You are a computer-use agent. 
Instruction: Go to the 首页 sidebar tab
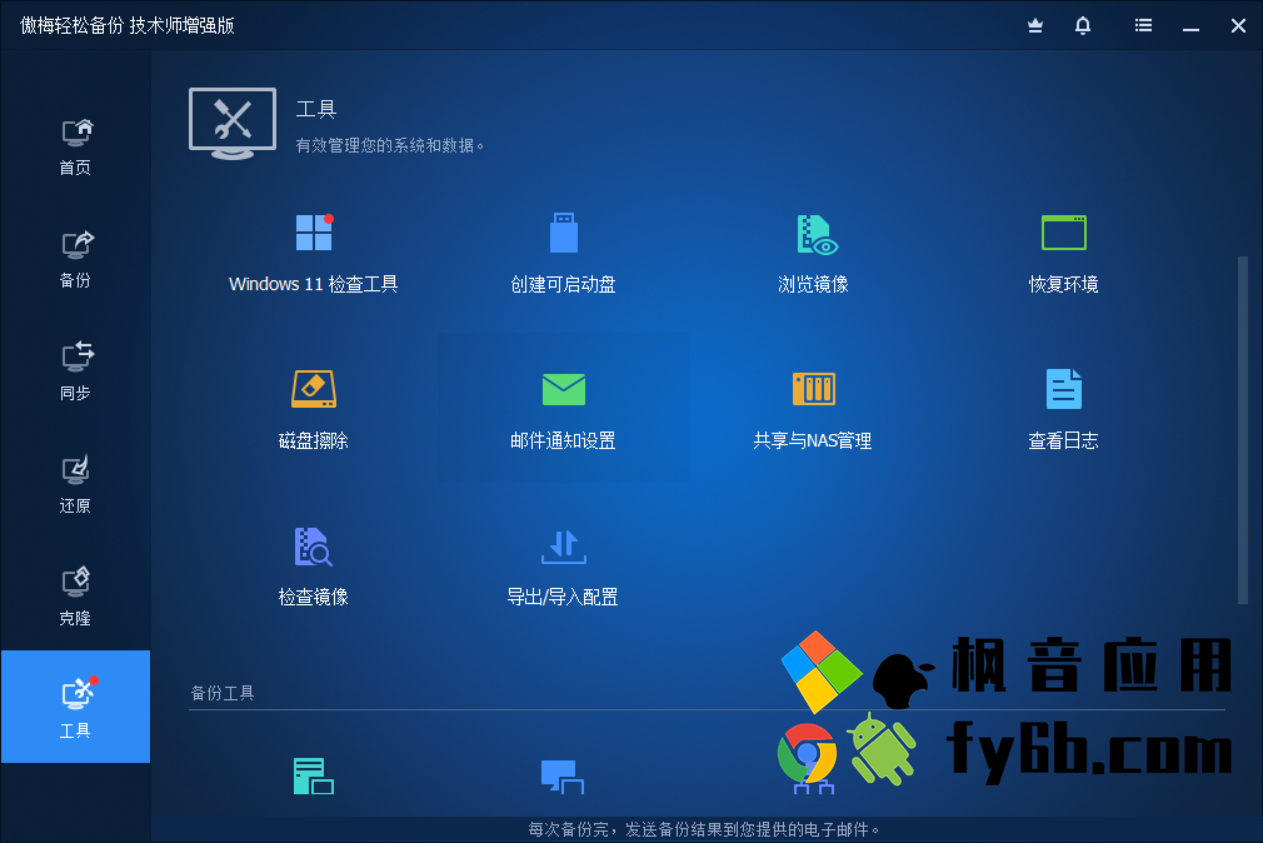tap(75, 147)
